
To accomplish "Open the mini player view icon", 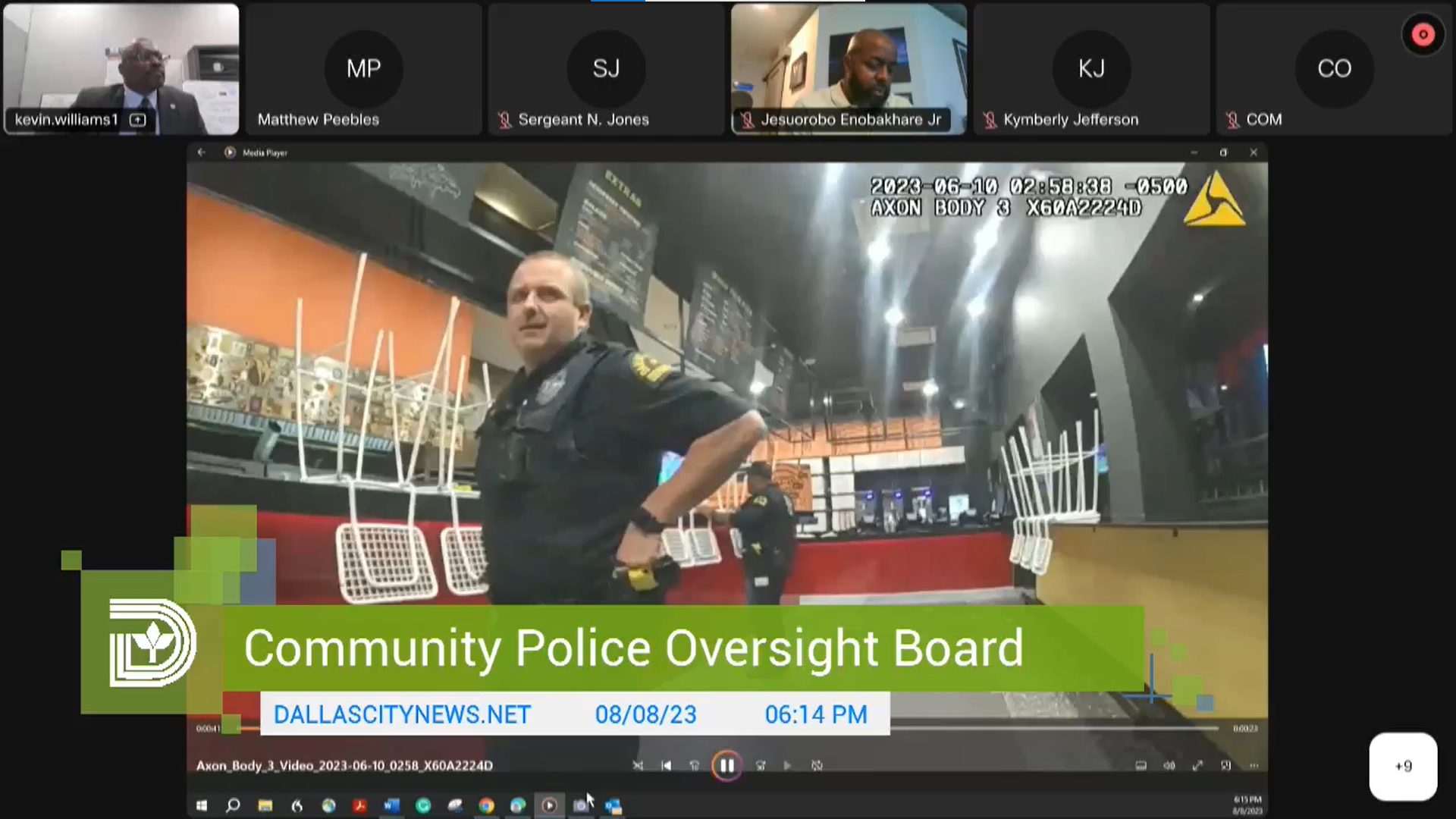I will pos(1225,765).
